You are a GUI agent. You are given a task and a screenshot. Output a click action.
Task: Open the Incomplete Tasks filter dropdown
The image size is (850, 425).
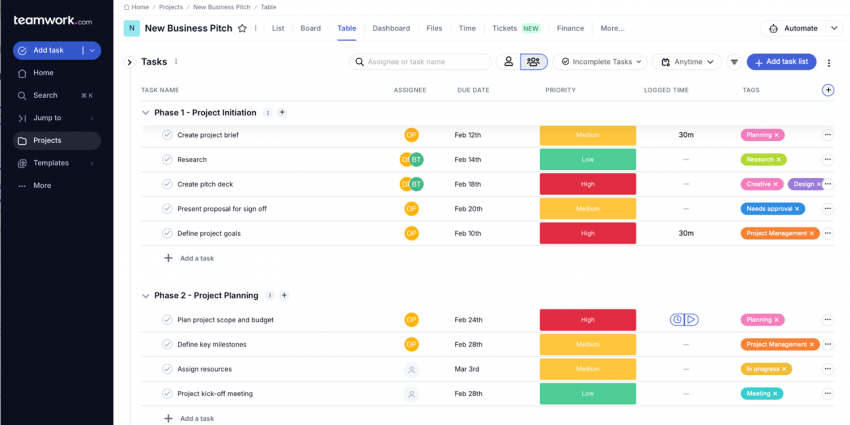600,62
